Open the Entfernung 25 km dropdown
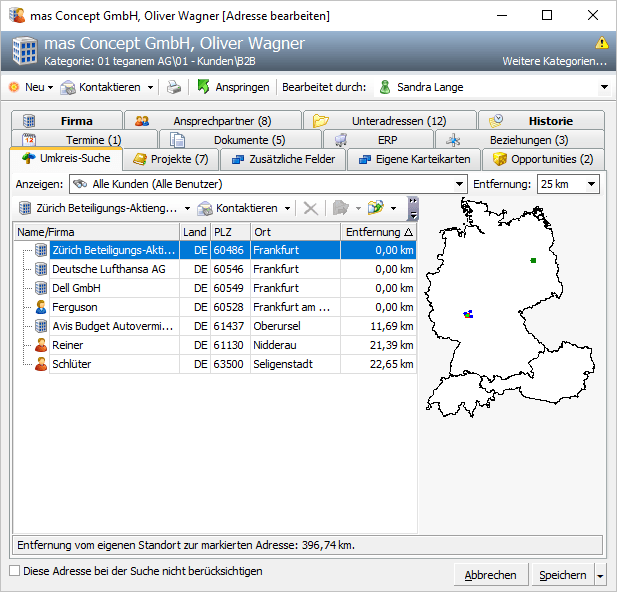 [591, 184]
